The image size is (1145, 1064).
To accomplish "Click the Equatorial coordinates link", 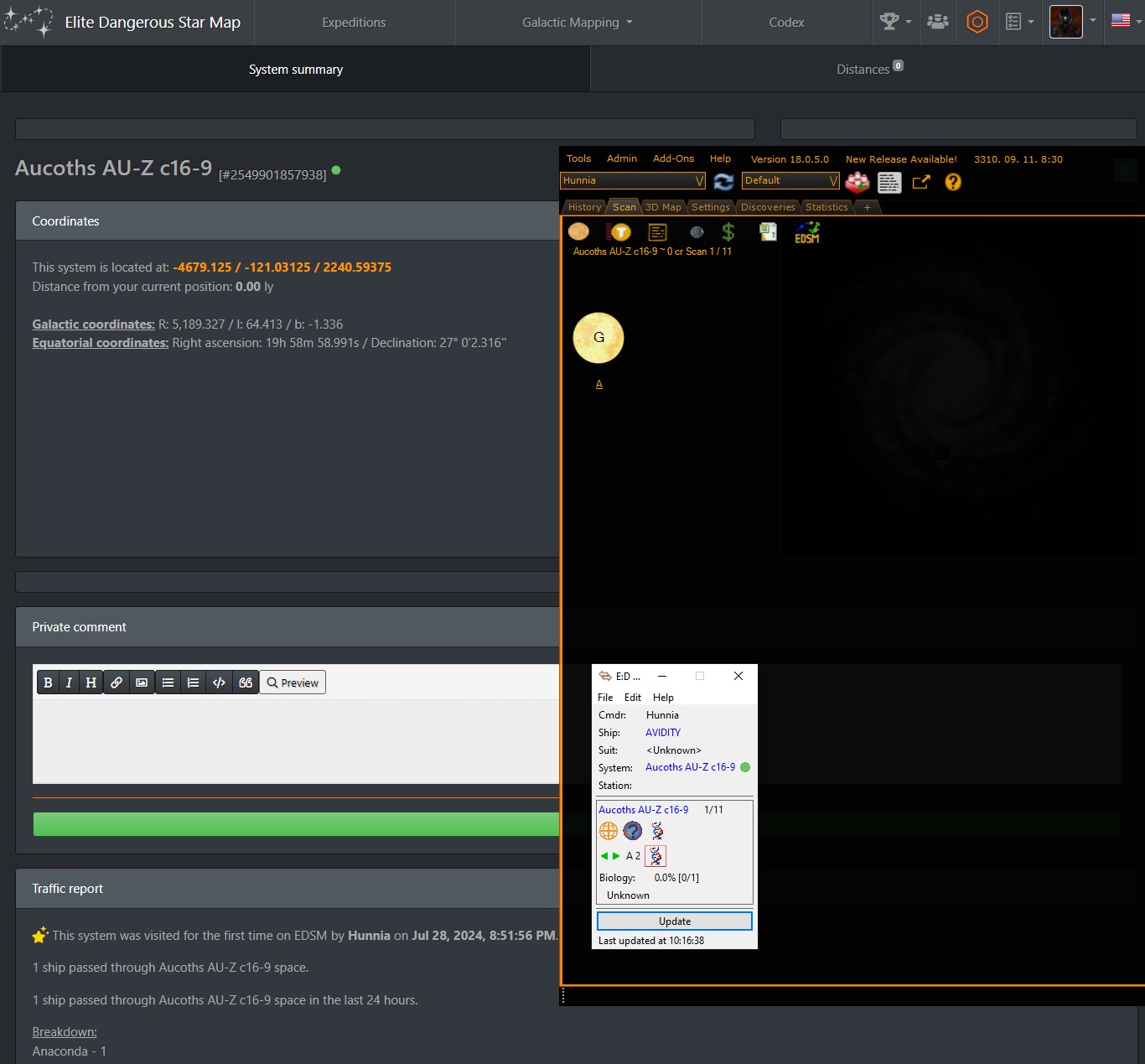I will pyautogui.click(x=100, y=342).
